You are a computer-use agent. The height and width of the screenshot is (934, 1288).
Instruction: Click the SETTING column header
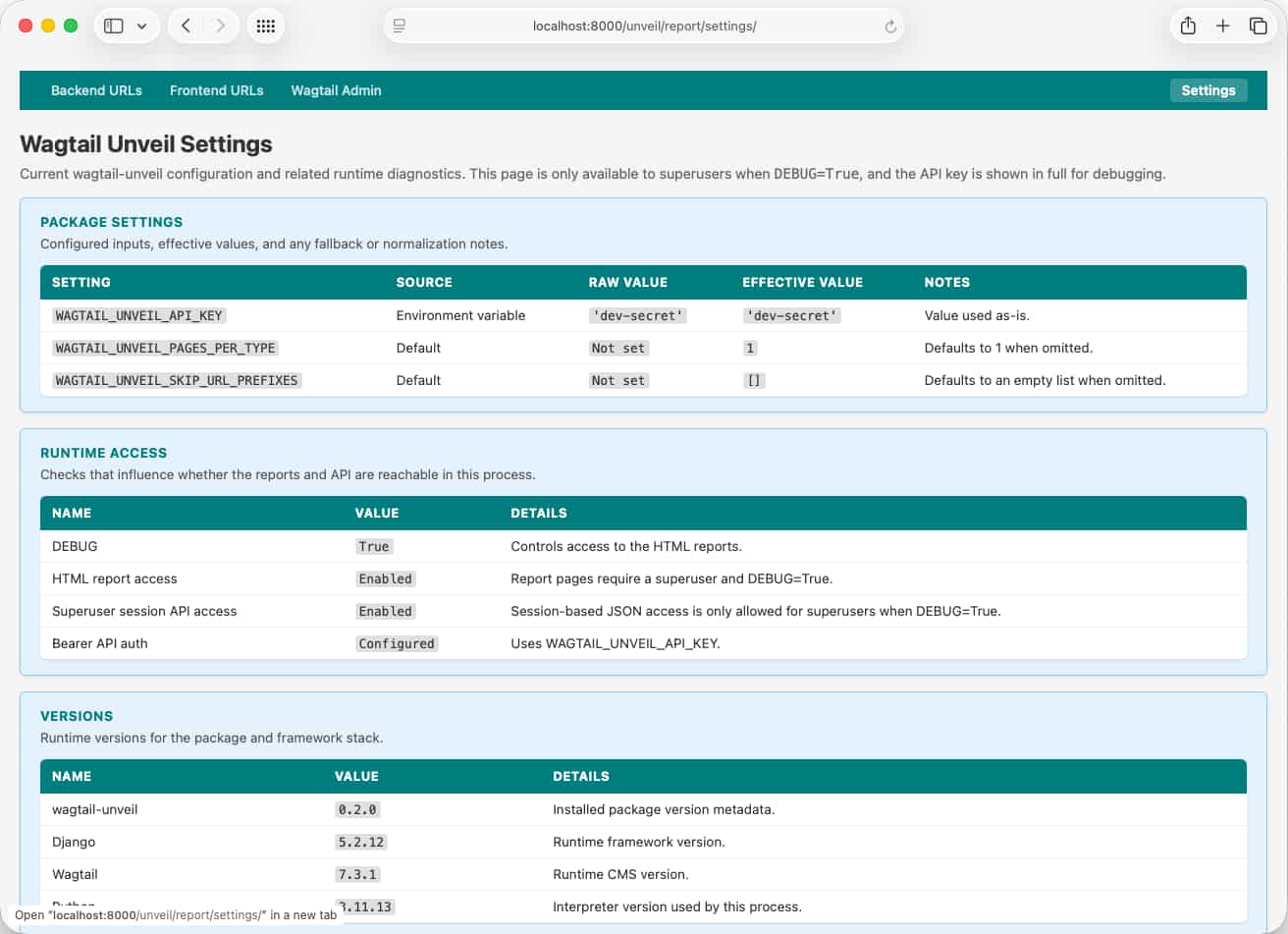tap(81, 282)
